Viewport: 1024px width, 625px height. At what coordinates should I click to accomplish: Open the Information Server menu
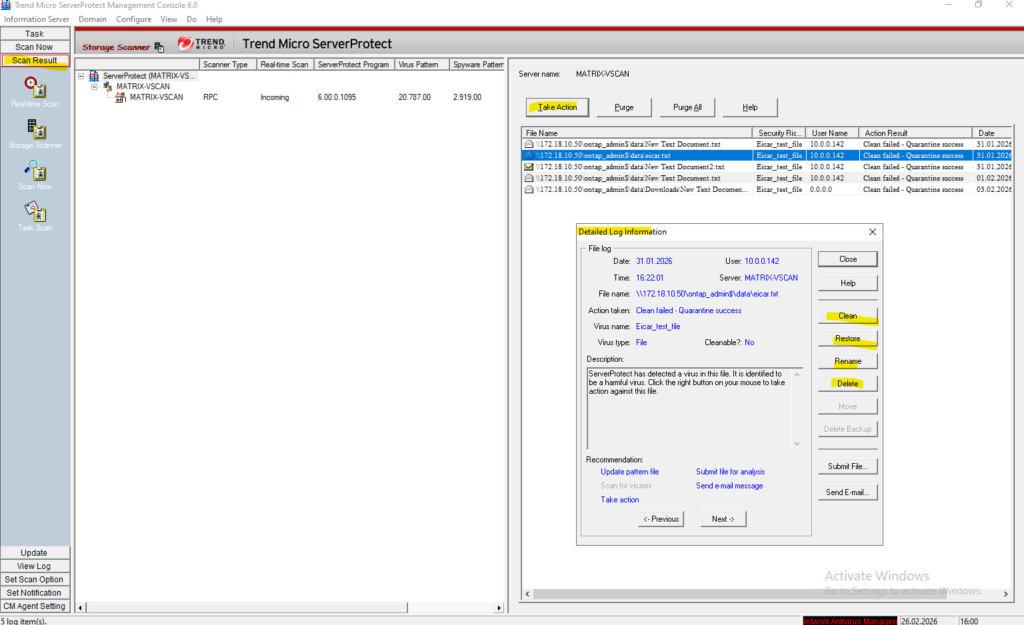[x=35, y=19]
